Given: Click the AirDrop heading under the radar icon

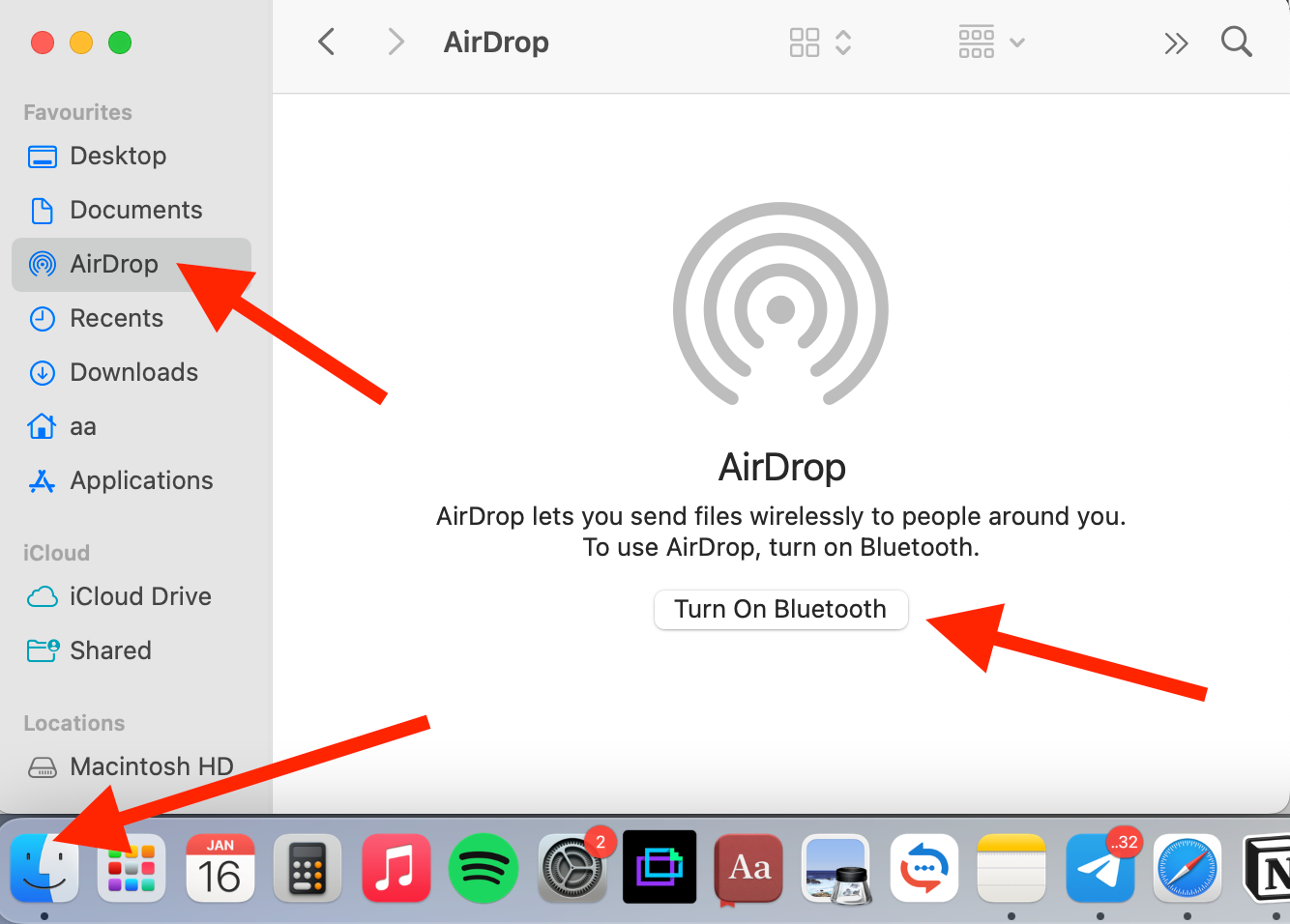Looking at the screenshot, I should pyautogui.click(x=782, y=467).
